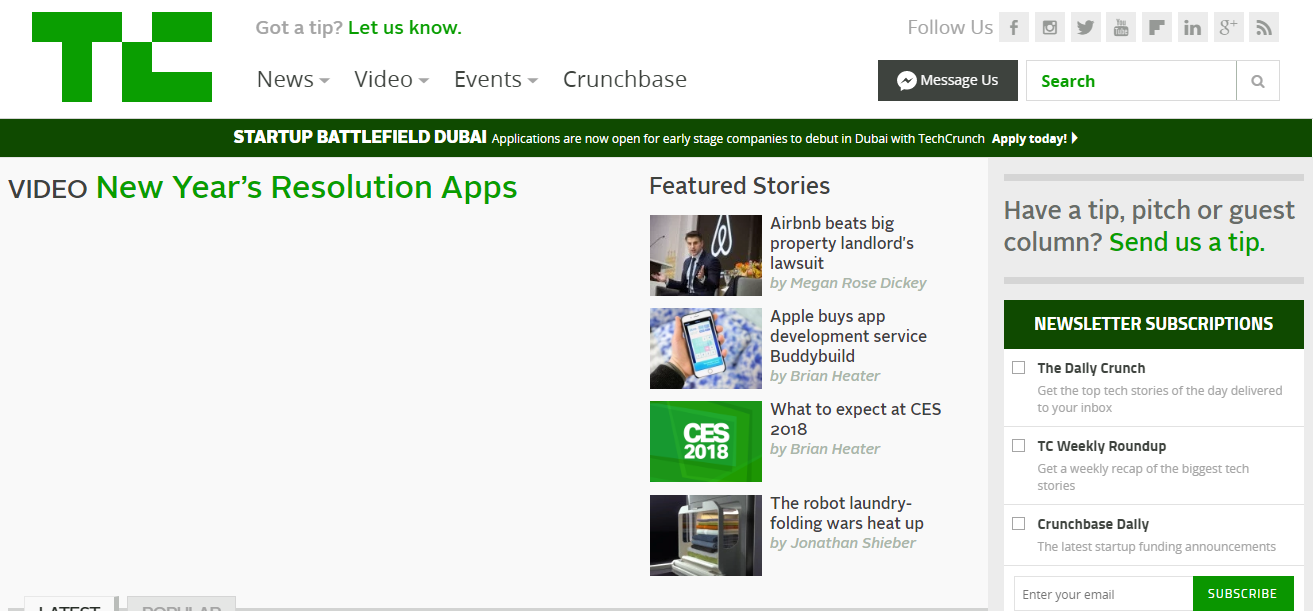Open the Facebook follow icon
The image size is (1313, 611).
point(1014,27)
